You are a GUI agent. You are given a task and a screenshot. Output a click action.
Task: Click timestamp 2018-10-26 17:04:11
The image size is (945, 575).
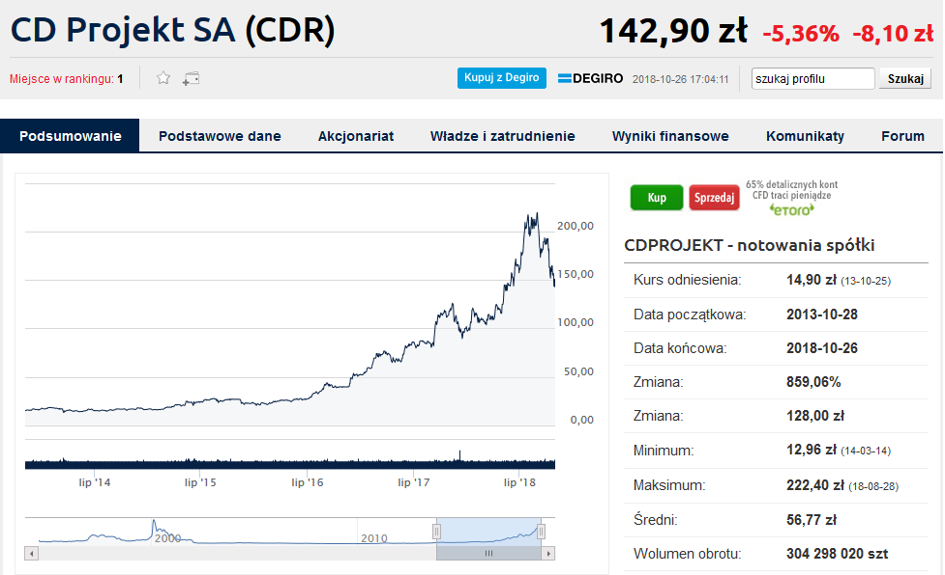680,79
